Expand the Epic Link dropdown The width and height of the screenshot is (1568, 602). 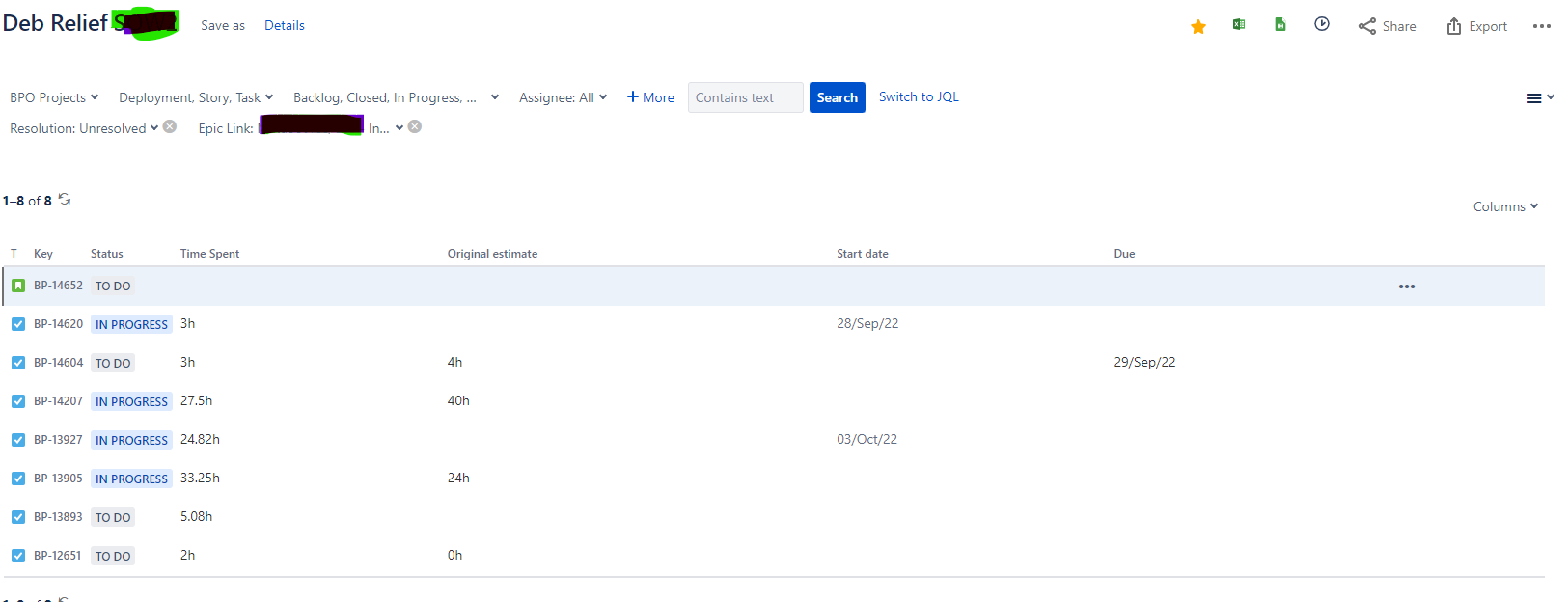click(301, 128)
